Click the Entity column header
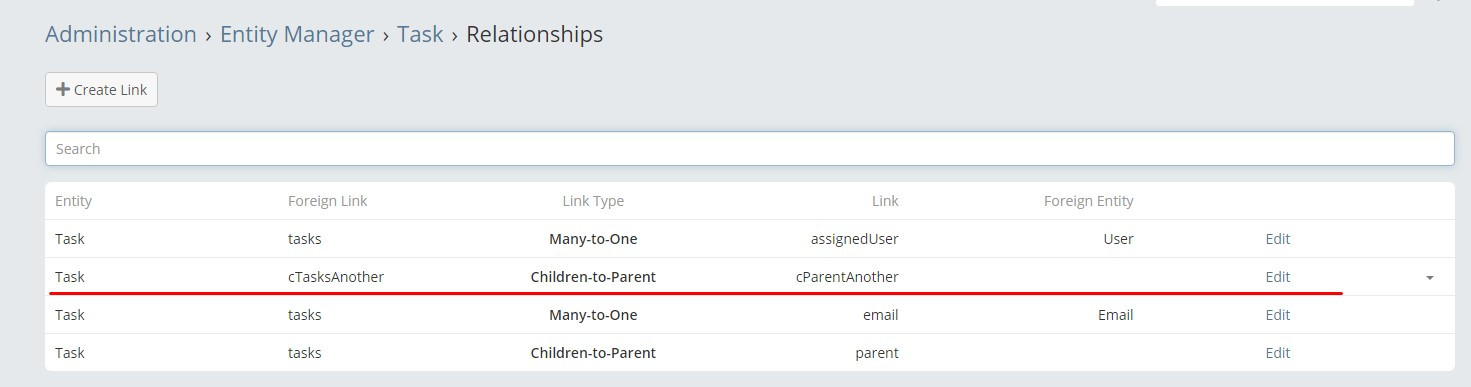 (73, 201)
